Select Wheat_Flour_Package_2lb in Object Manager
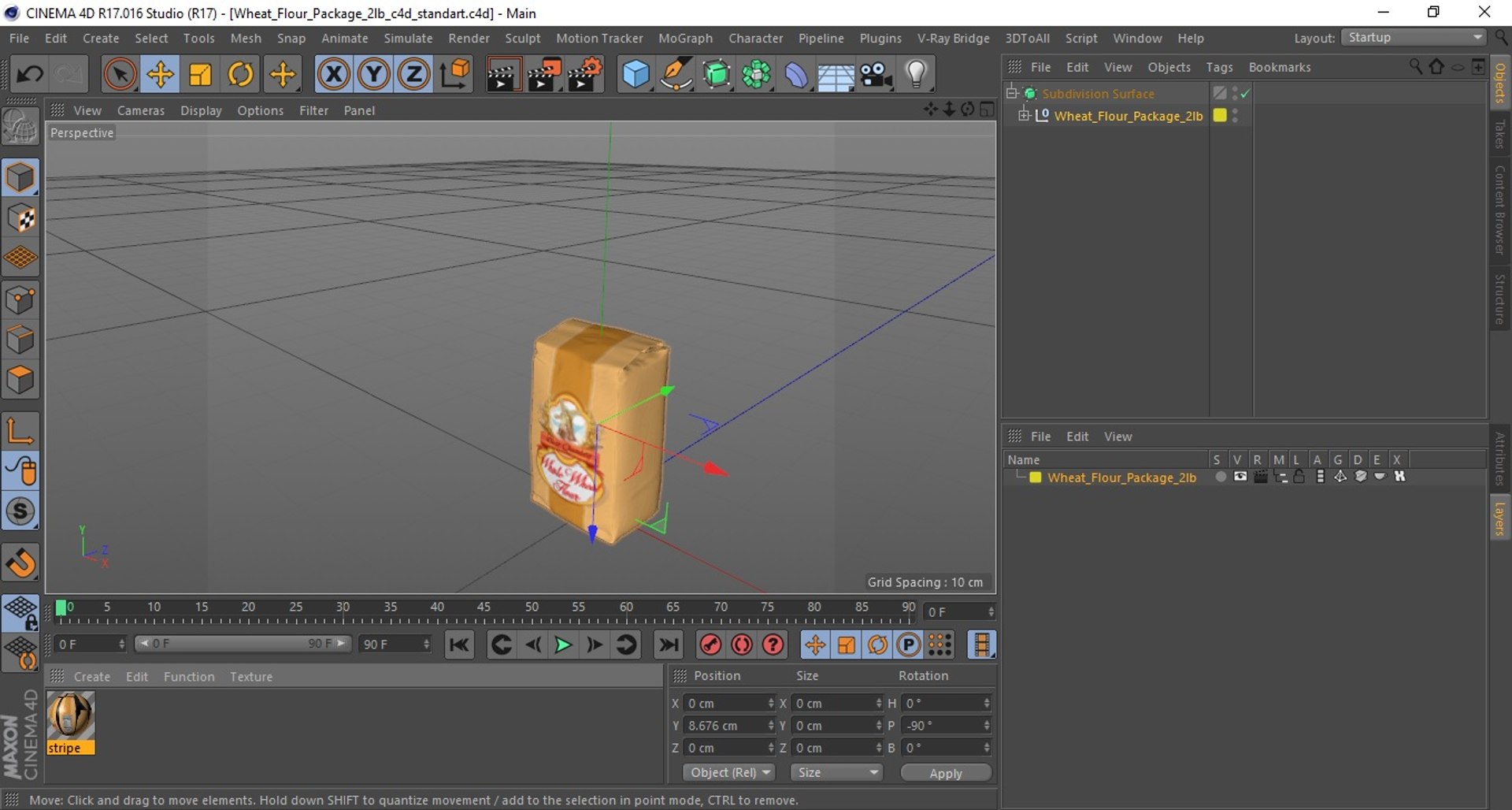Screen dimensions: 1512x810 coord(1128,116)
